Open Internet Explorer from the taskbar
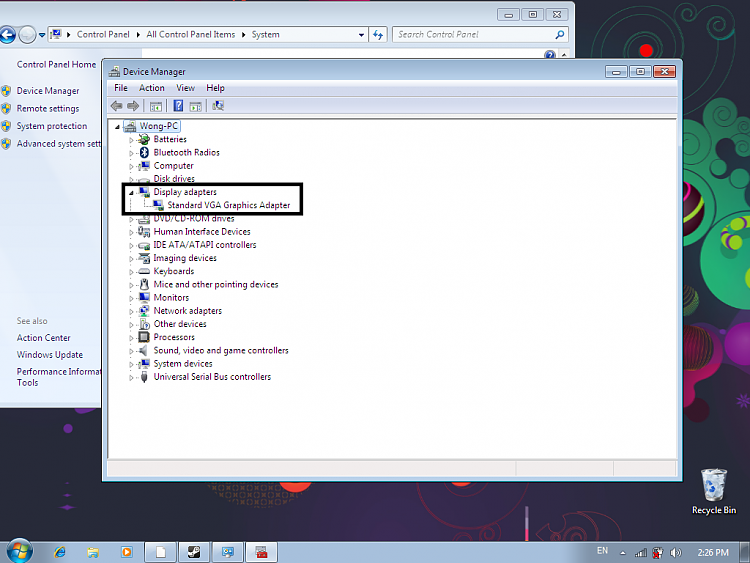750x563 pixels. (60, 552)
